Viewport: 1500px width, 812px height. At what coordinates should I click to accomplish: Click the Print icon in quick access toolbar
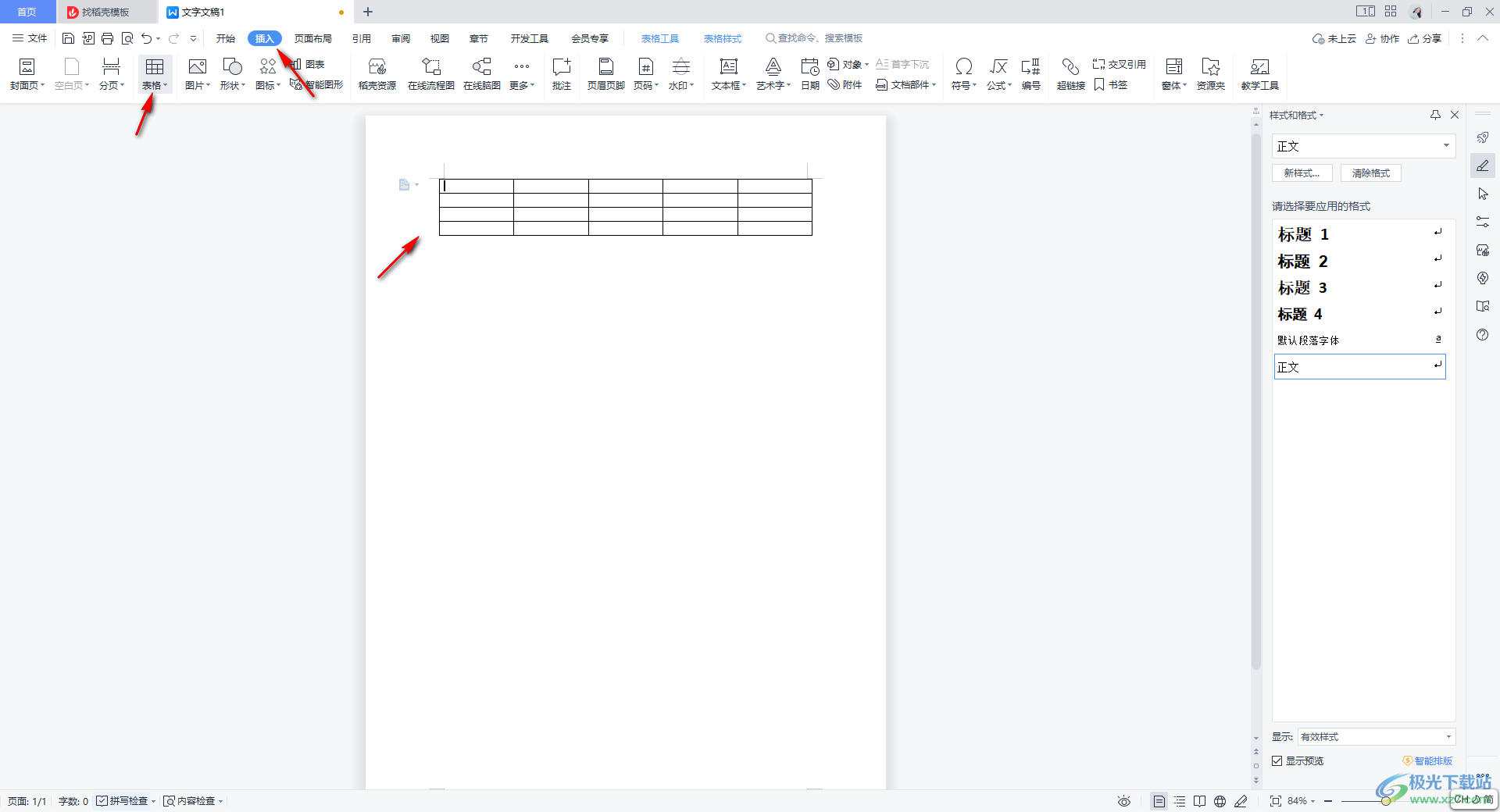(x=108, y=38)
